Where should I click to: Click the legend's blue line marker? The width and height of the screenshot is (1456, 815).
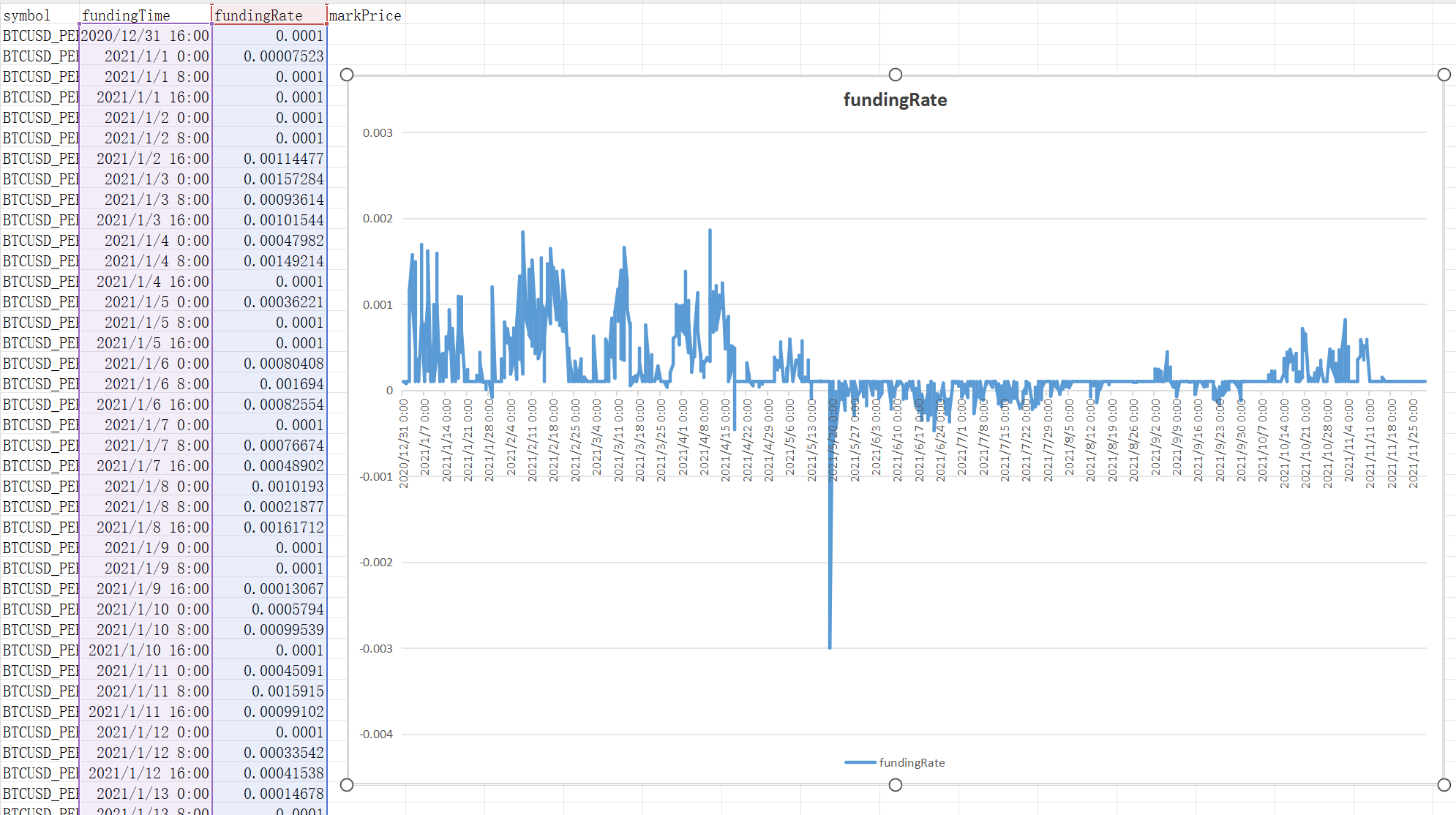click(860, 762)
